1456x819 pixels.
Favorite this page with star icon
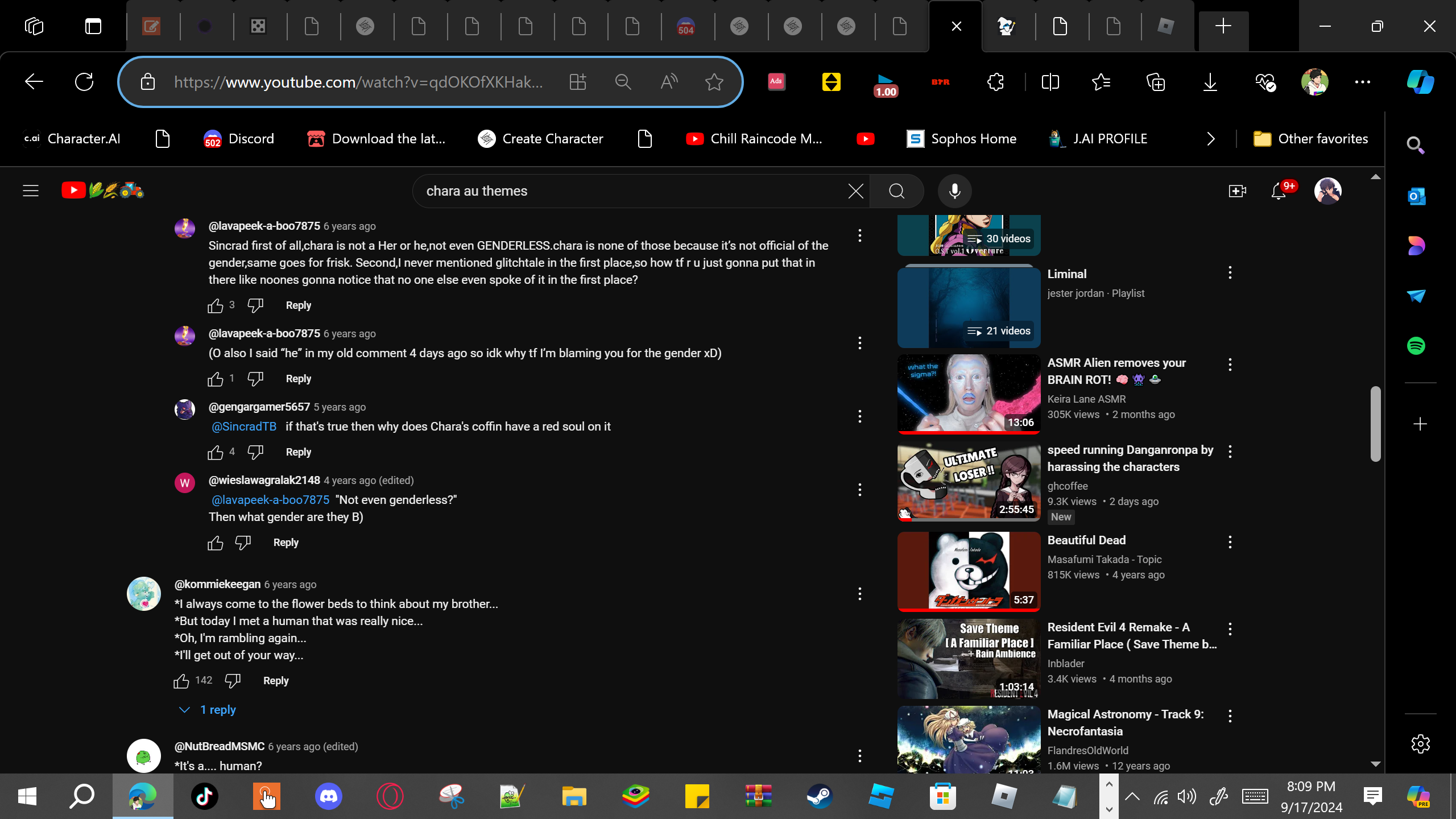(x=714, y=82)
